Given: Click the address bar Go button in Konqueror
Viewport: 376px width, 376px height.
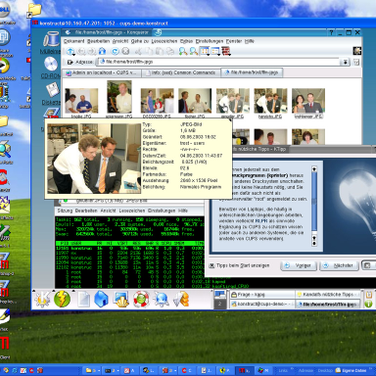Looking at the screenshot, I should coord(356,62).
